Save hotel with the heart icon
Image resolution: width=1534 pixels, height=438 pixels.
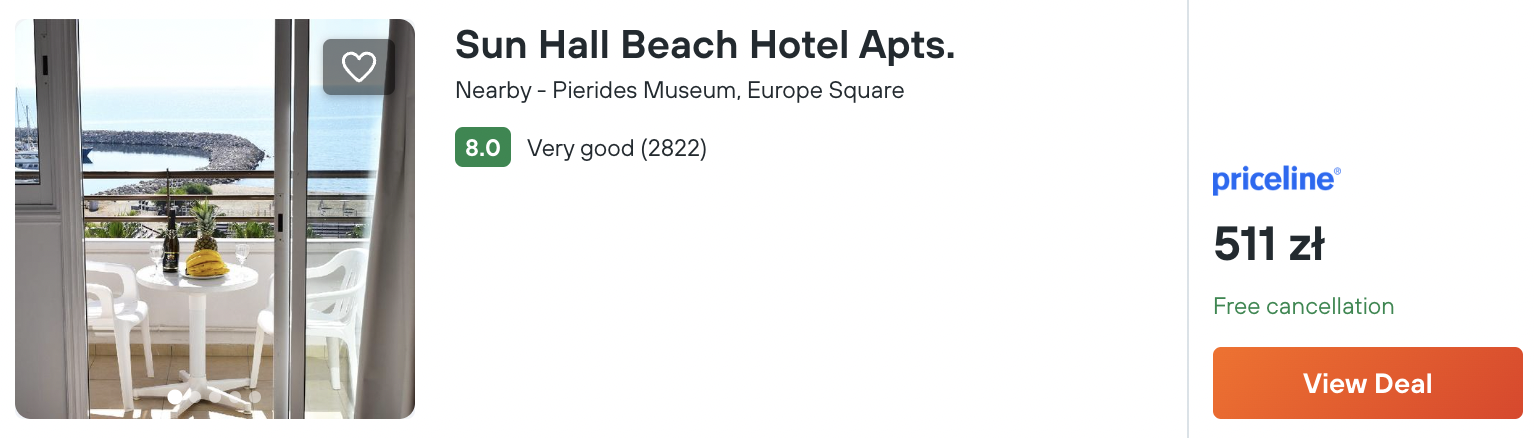[358, 67]
